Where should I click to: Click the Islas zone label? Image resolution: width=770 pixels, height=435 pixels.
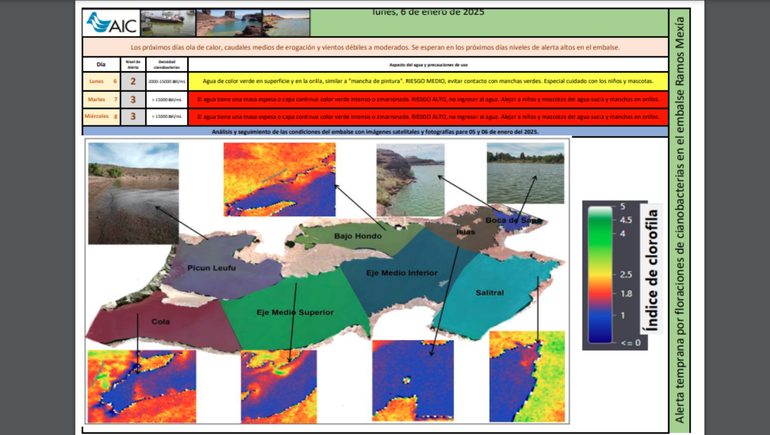click(465, 232)
